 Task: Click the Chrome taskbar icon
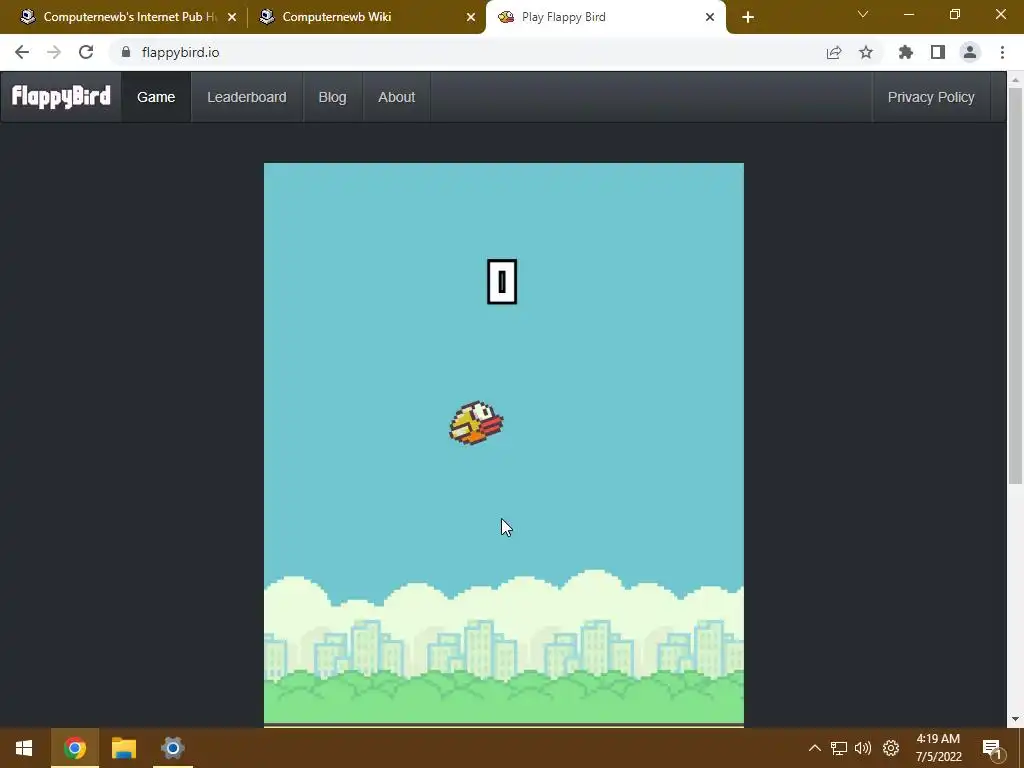tap(75, 748)
